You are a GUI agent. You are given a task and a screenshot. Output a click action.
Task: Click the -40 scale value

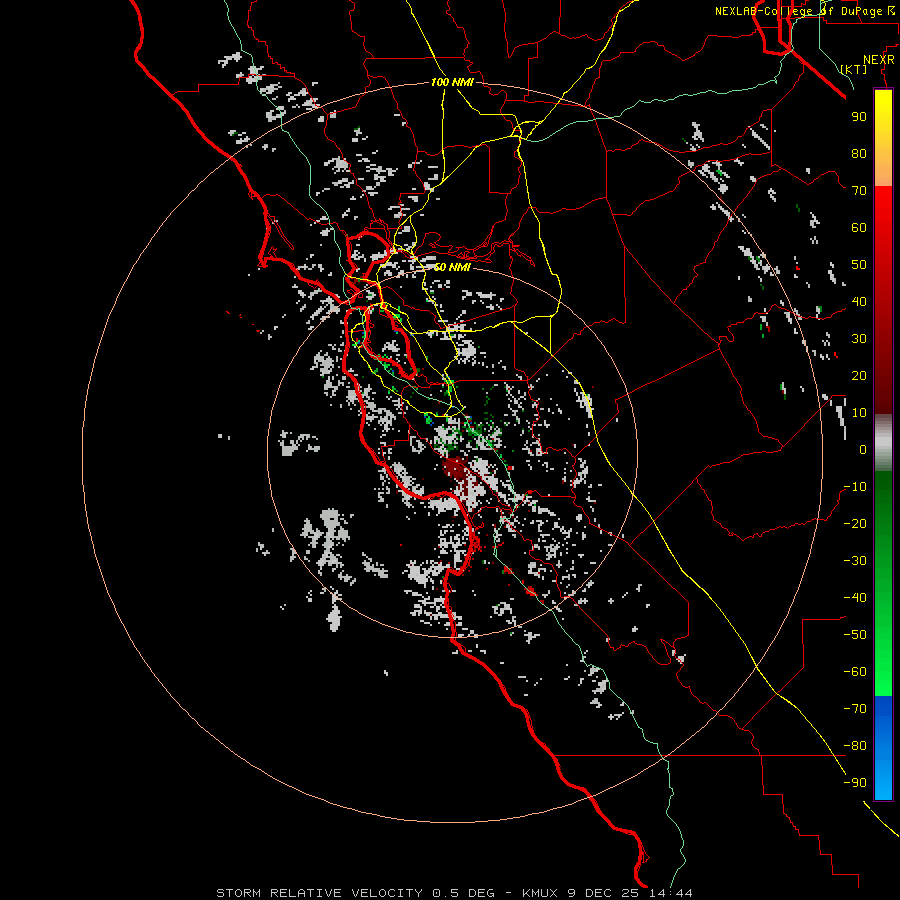coord(855,598)
